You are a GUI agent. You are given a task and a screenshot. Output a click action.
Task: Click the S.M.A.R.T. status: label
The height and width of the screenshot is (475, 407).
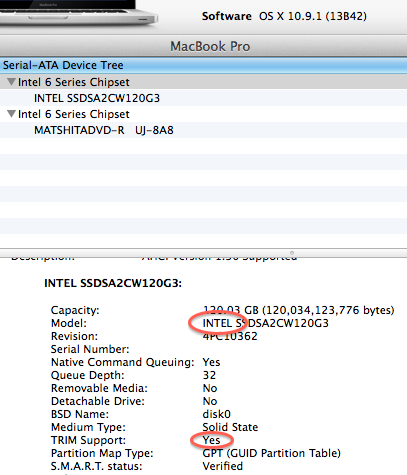pyautogui.click(x=97, y=466)
